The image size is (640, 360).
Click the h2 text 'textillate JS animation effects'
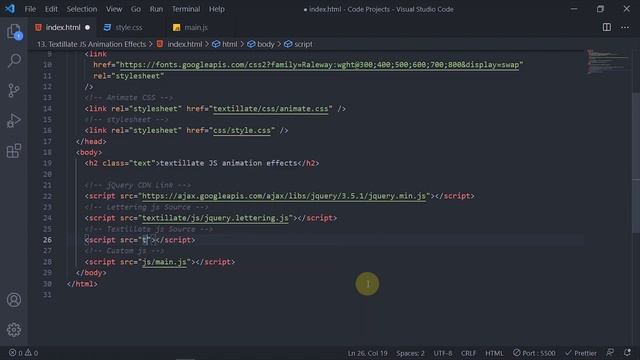(x=229, y=163)
